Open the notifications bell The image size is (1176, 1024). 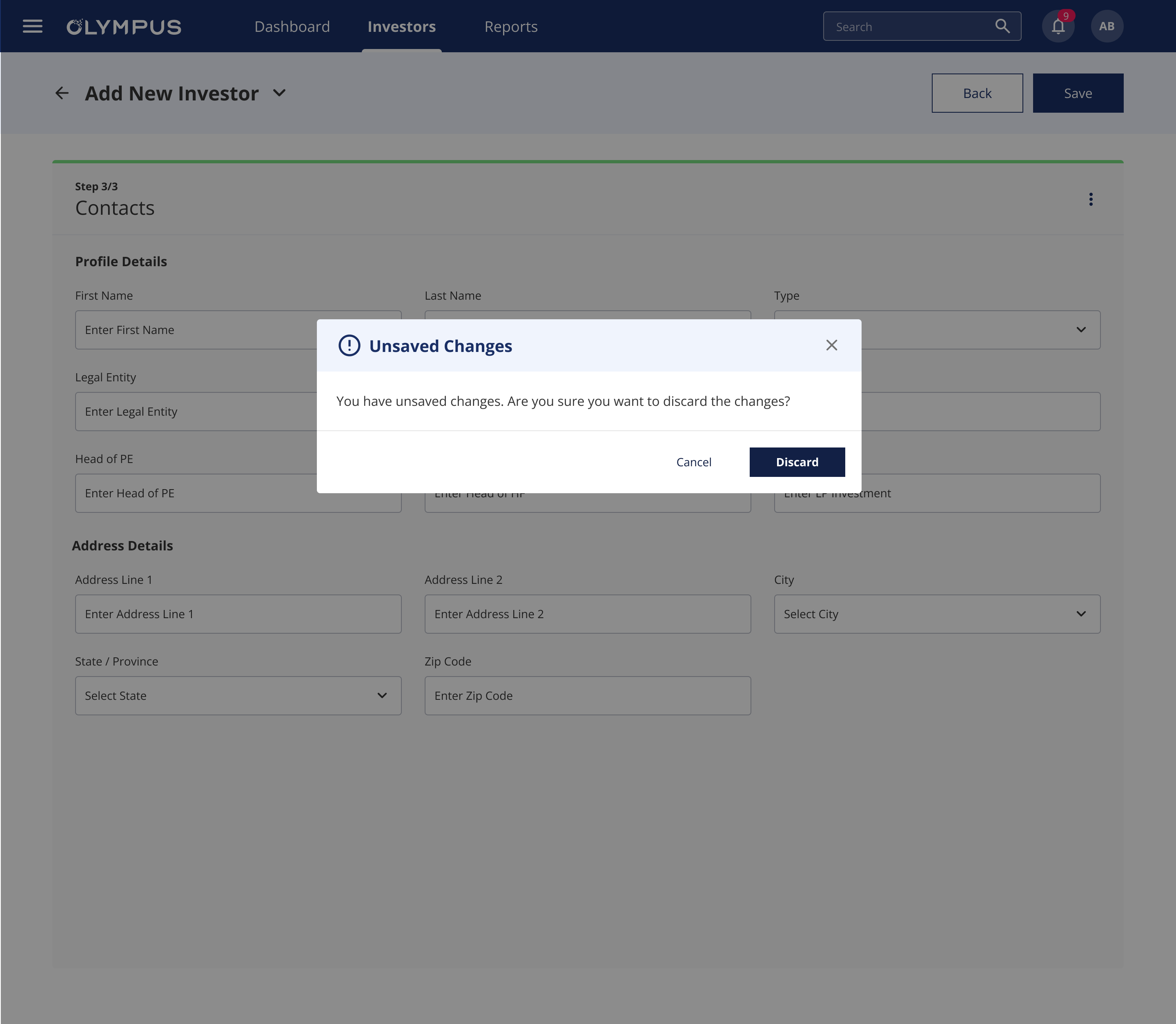[x=1058, y=26]
